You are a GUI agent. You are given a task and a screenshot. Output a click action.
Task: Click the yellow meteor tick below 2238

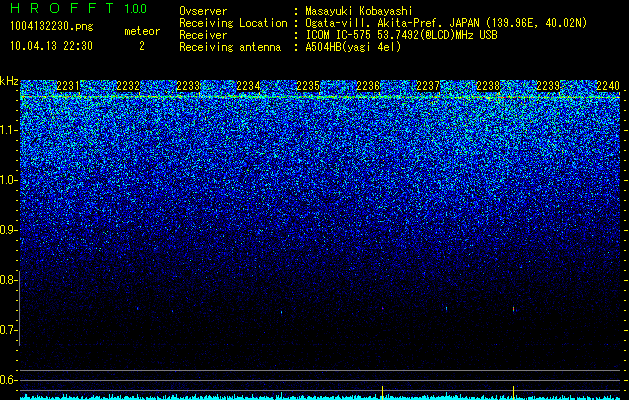coord(513,393)
